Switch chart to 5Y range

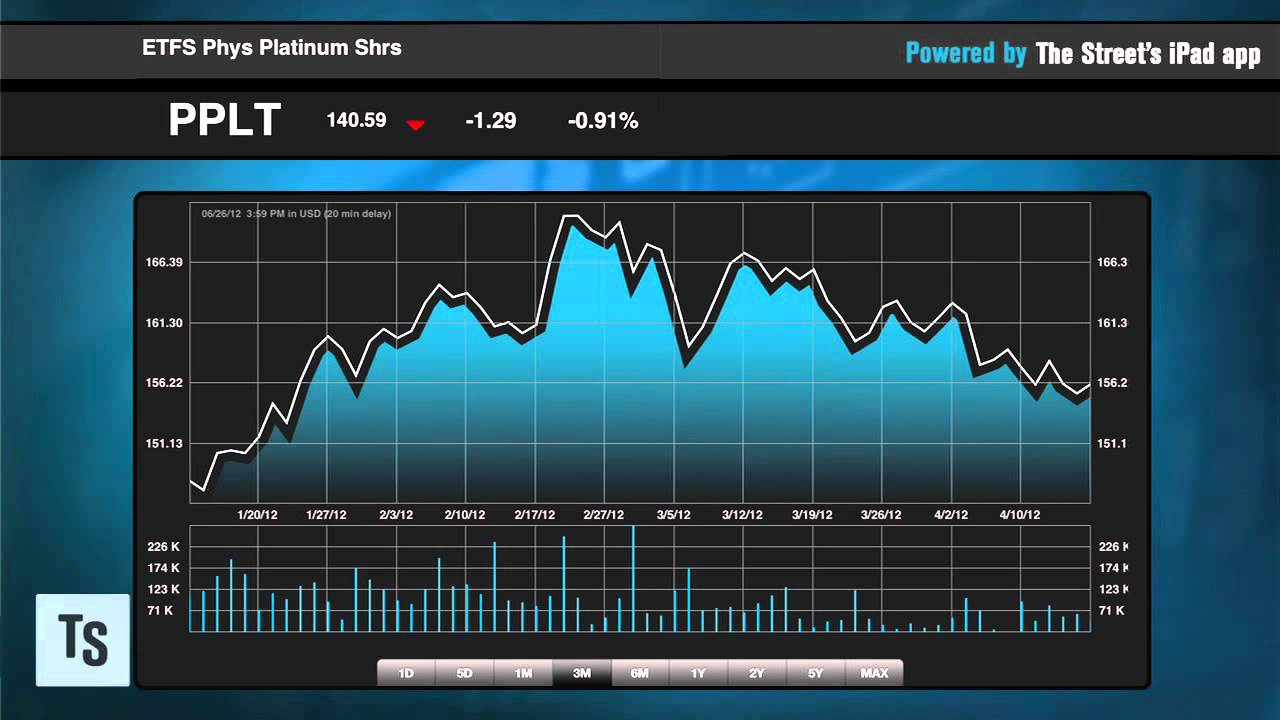pos(816,673)
